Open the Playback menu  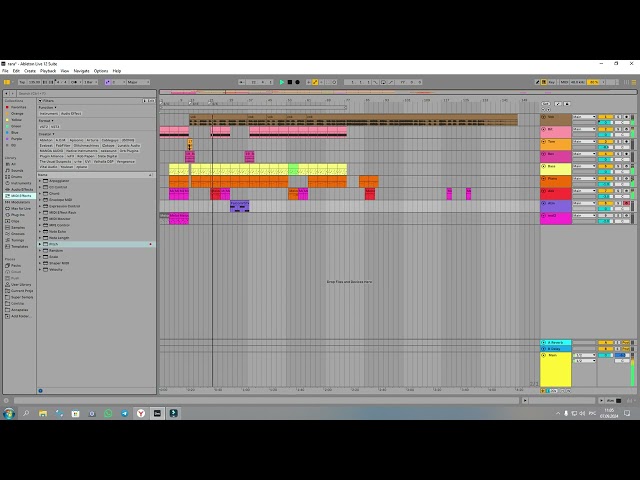48,71
